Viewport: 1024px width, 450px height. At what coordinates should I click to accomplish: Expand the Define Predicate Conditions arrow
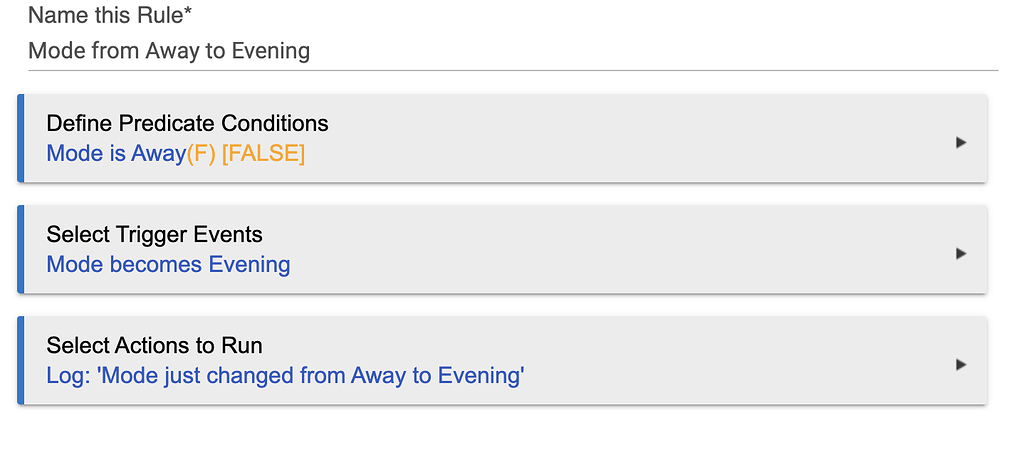(x=960, y=143)
